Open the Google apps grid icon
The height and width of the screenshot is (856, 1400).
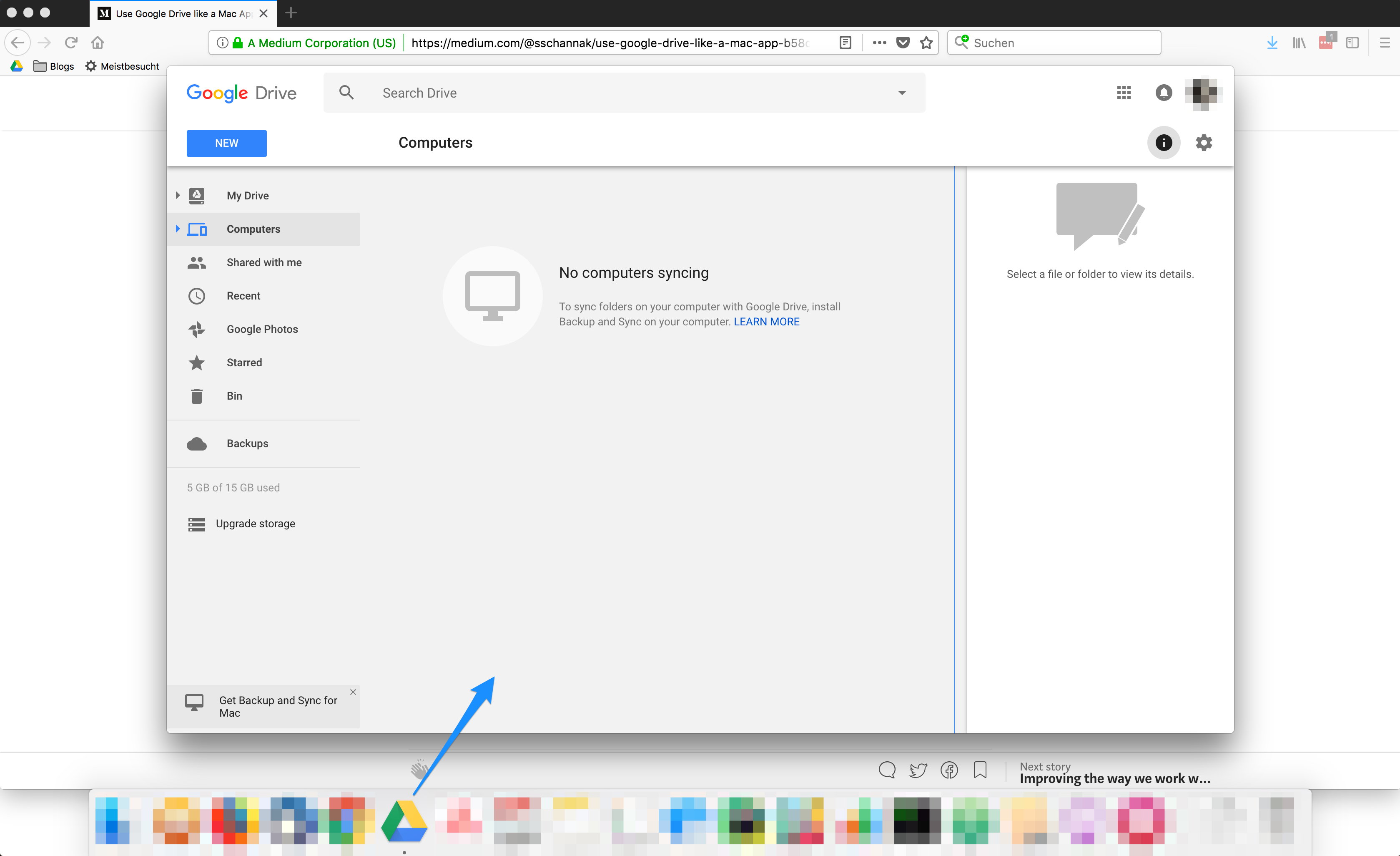click(x=1123, y=93)
